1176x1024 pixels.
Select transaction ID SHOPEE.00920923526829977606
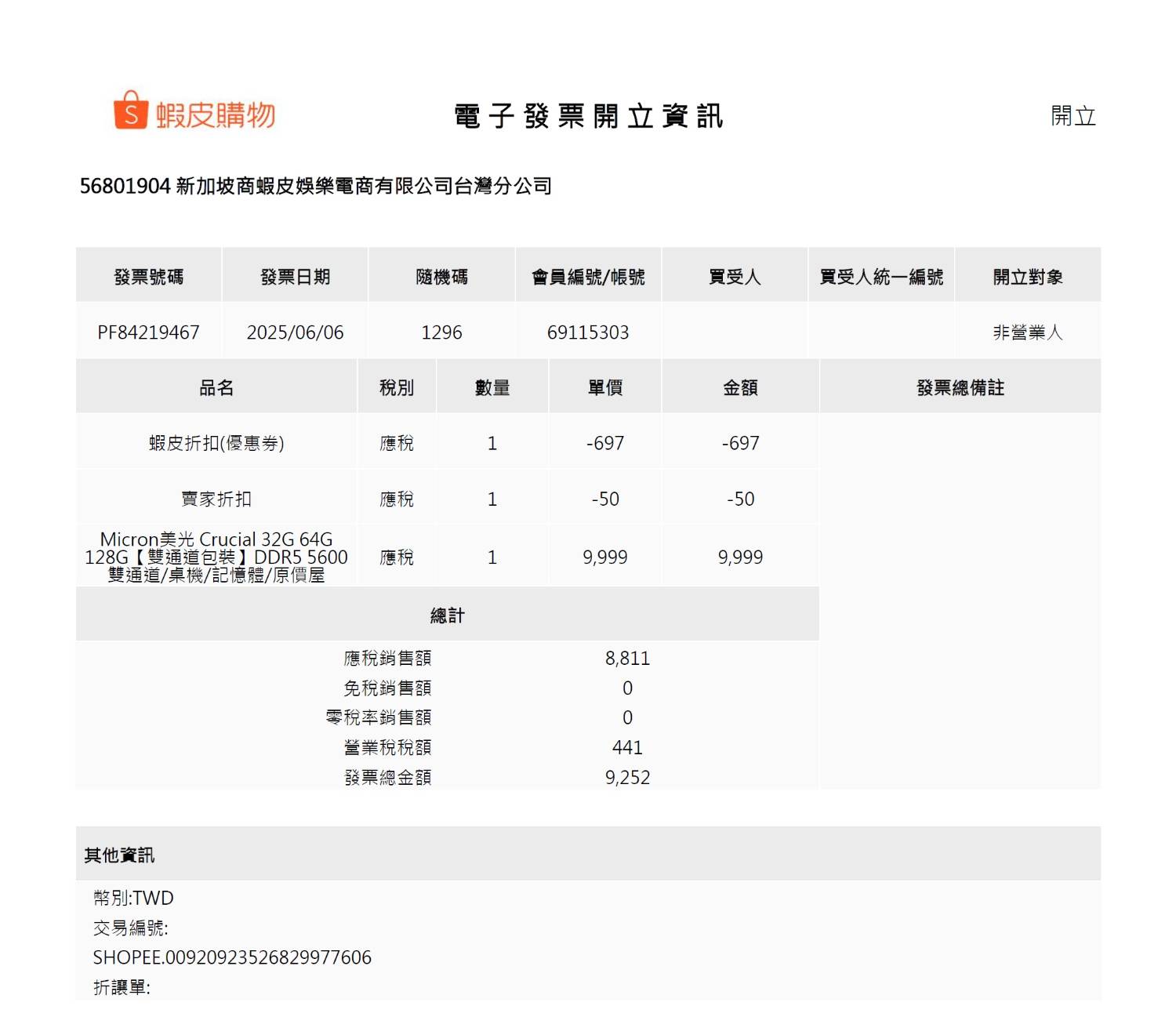coord(232,957)
